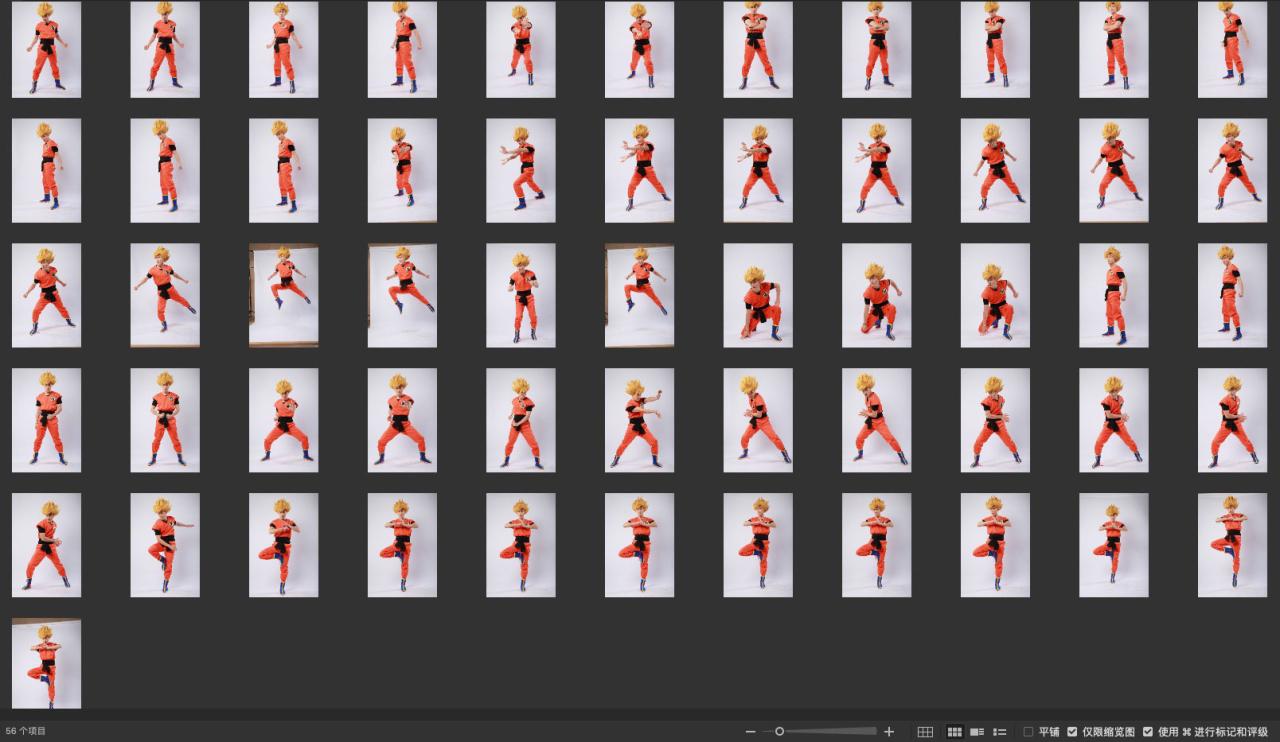The height and width of the screenshot is (742, 1280).
Task: Toggle 使用 ⌘ 进行标记和评级 checkbox
Action: (1148, 732)
